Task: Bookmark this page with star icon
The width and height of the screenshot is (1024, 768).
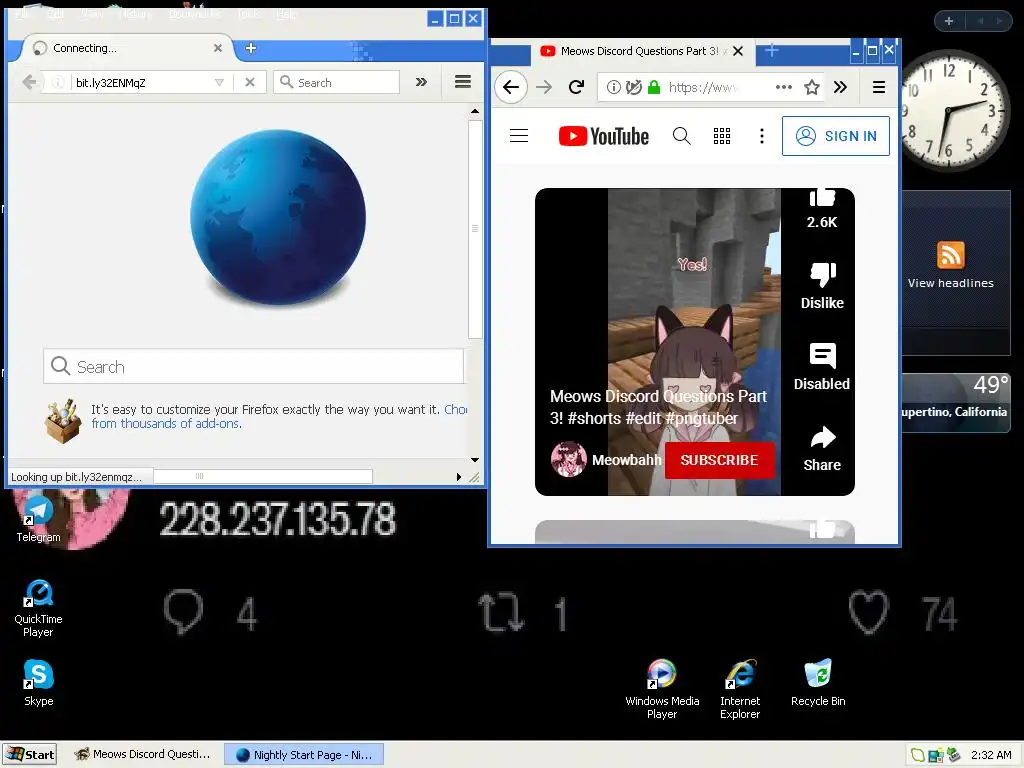Action: click(x=812, y=87)
